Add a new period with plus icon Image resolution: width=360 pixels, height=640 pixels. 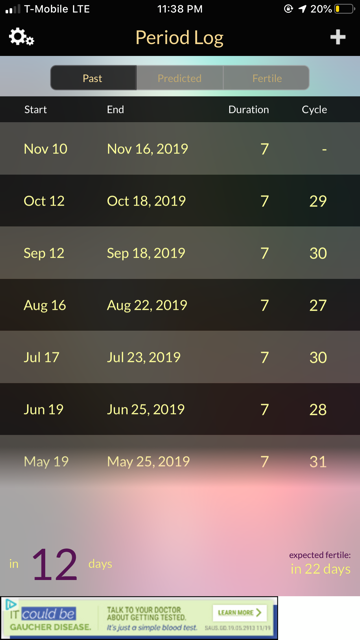click(x=338, y=37)
